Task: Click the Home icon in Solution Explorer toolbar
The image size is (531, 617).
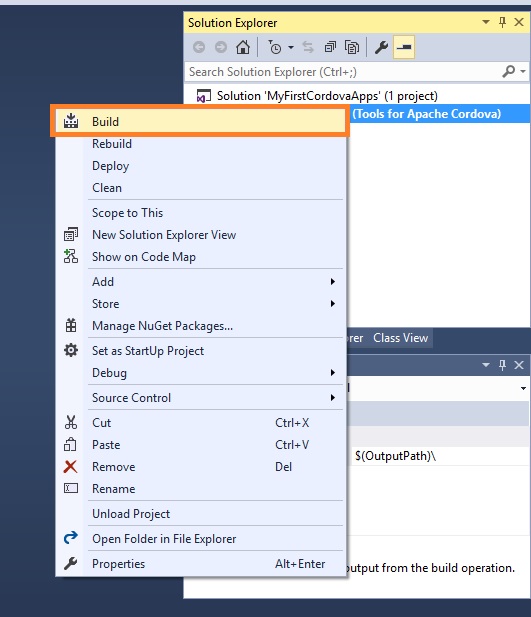Action: (x=243, y=47)
